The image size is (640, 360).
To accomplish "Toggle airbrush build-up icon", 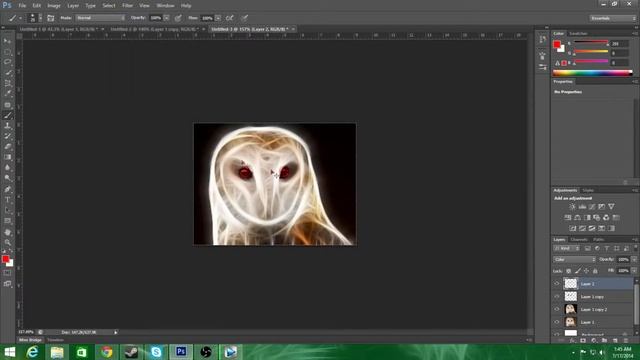I will [x=230, y=18].
